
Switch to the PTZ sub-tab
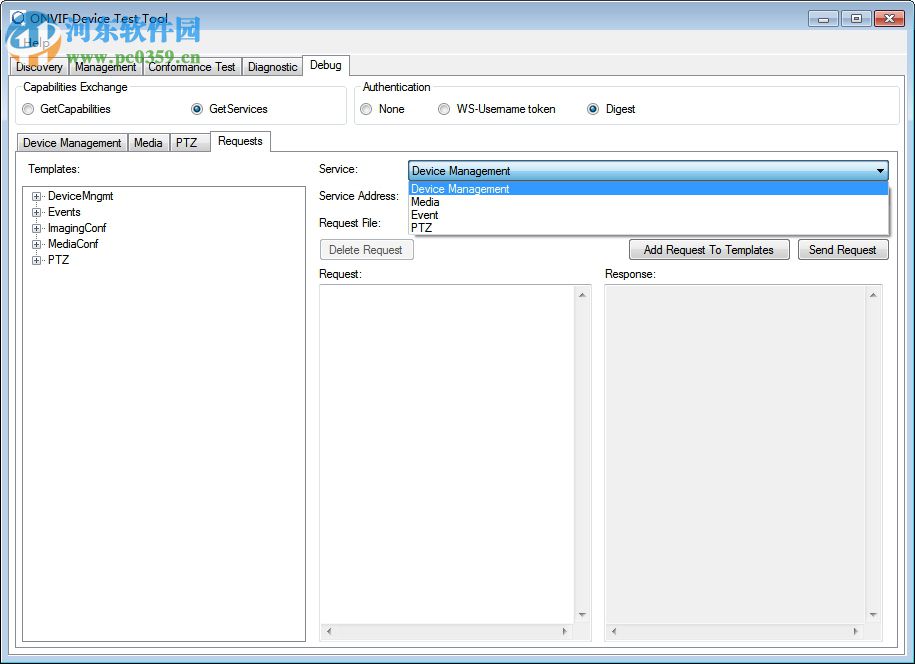click(188, 142)
